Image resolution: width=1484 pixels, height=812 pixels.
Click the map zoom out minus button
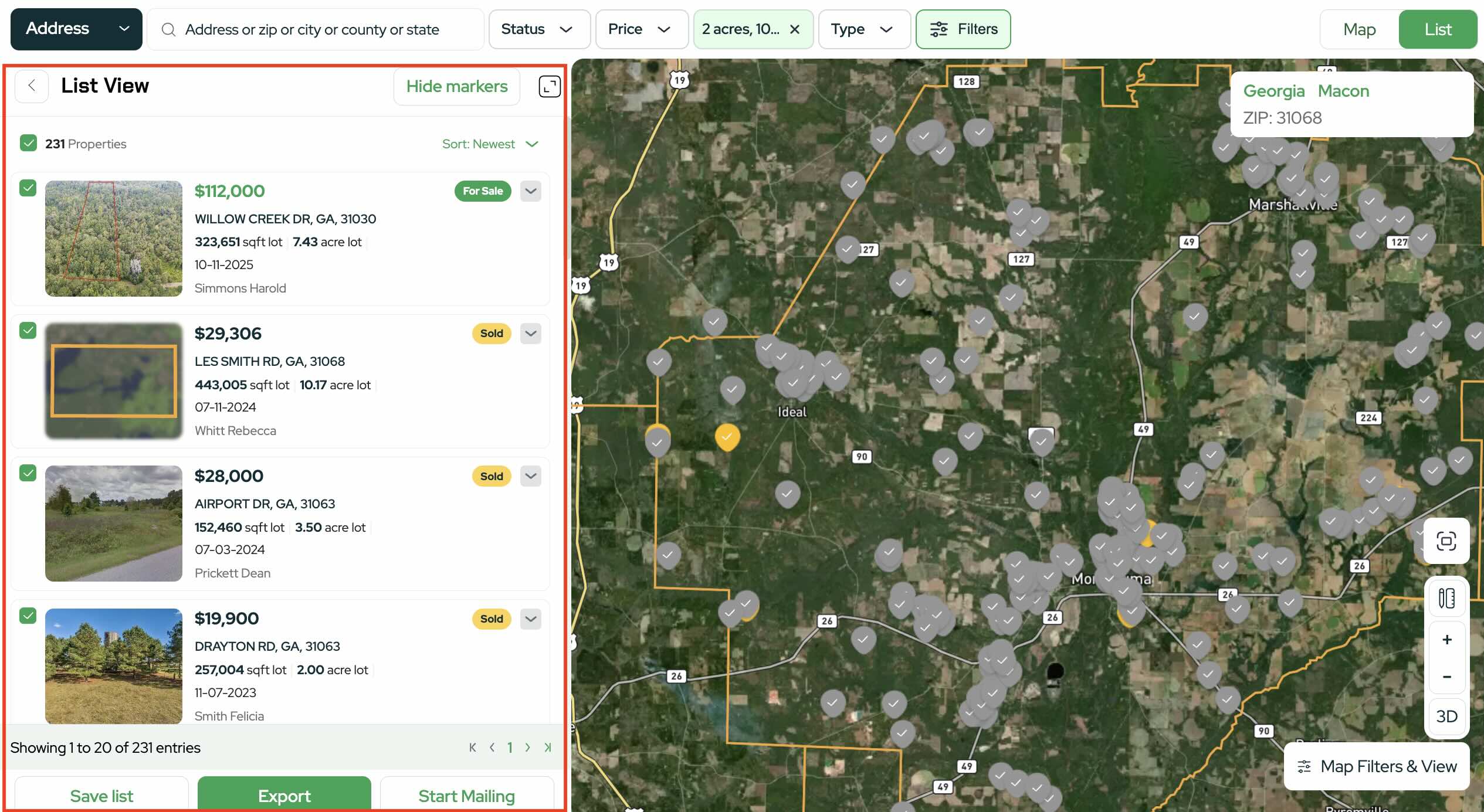tap(1446, 677)
